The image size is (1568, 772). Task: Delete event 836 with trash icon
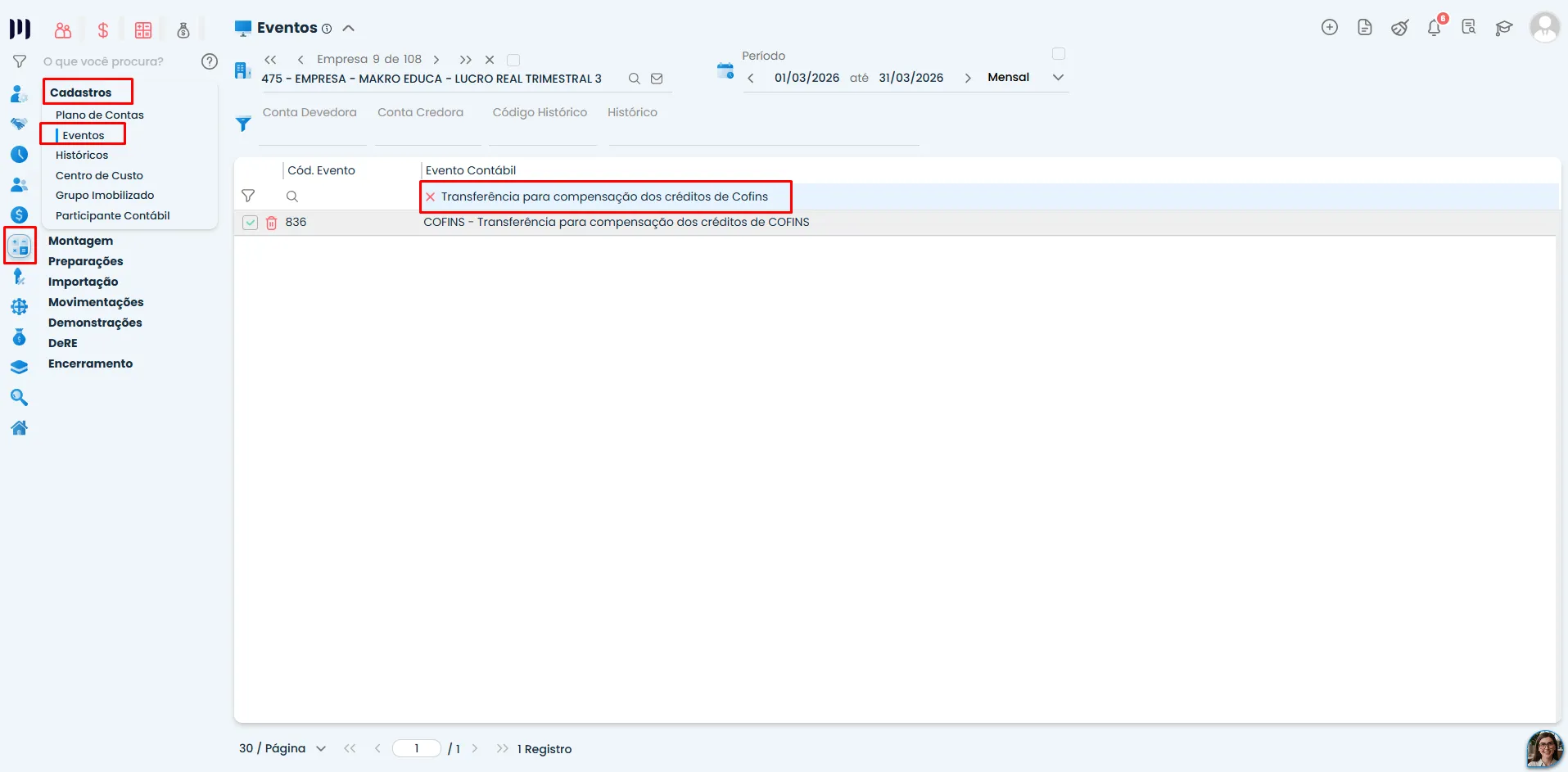[x=271, y=222]
